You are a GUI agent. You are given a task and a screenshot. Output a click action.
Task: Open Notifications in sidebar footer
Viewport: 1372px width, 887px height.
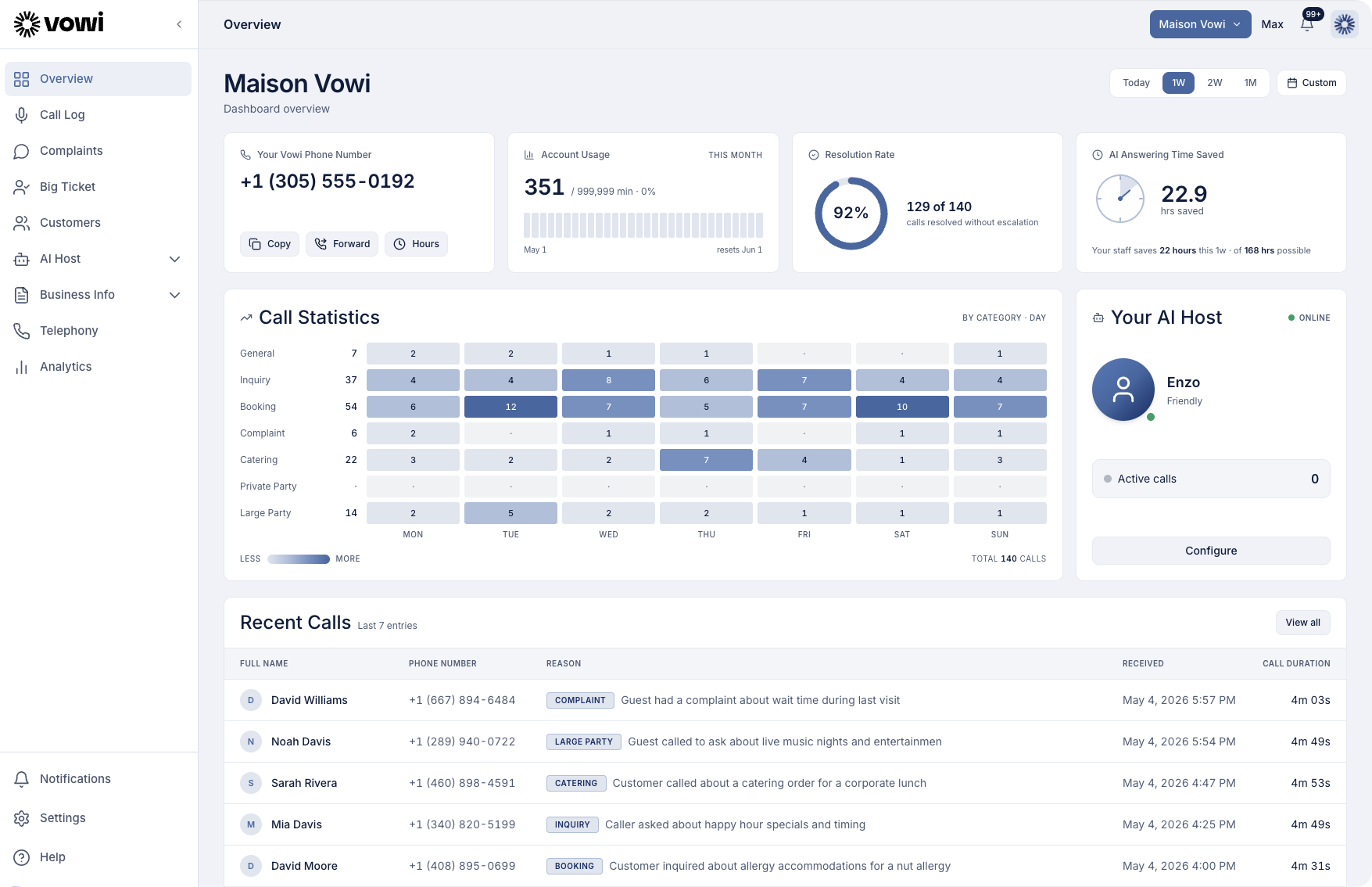(x=98, y=779)
